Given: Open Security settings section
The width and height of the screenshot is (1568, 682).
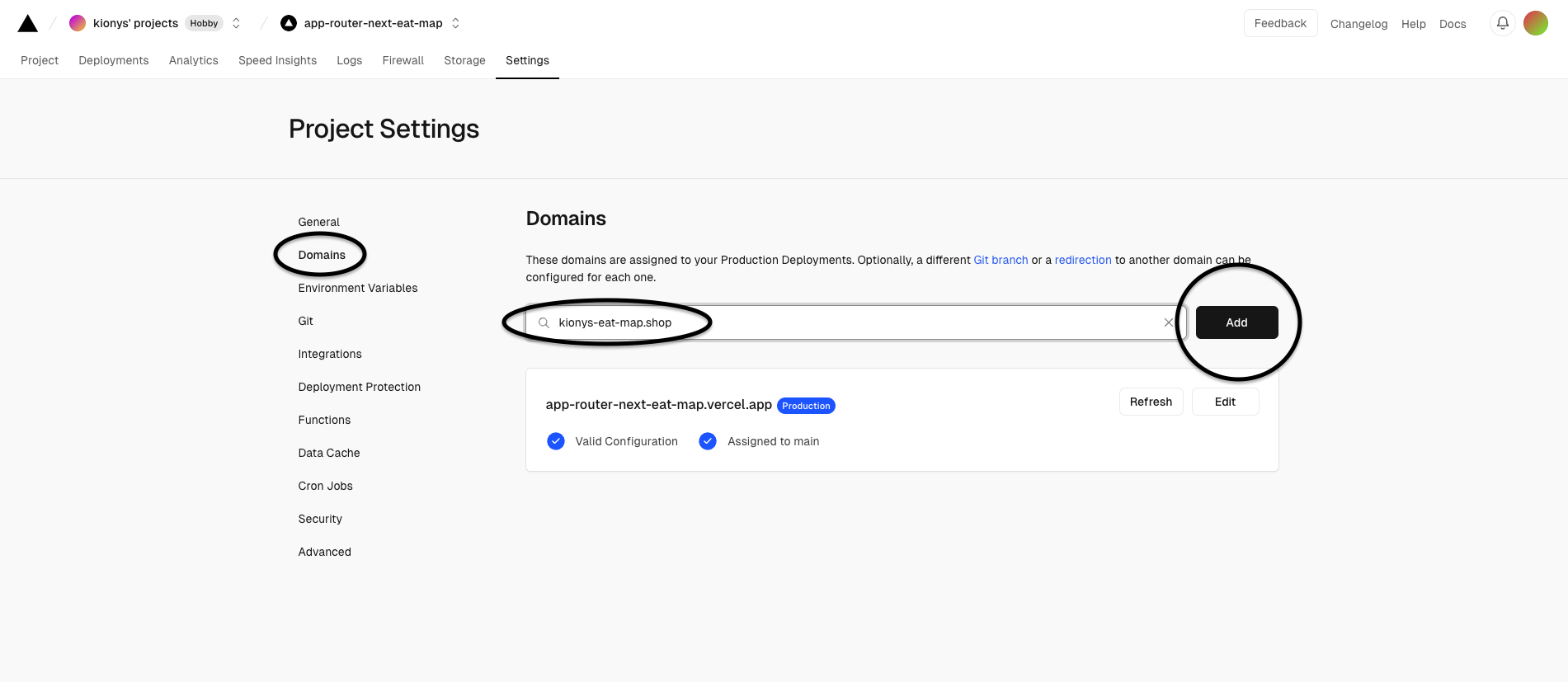Looking at the screenshot, I should pyautogui.click(x=320, y=519).
